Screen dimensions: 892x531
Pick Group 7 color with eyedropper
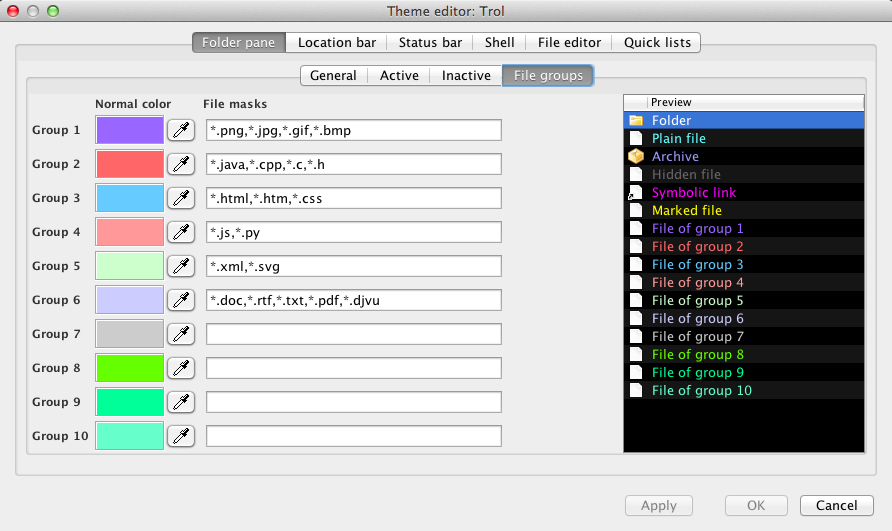coord(181,334)
